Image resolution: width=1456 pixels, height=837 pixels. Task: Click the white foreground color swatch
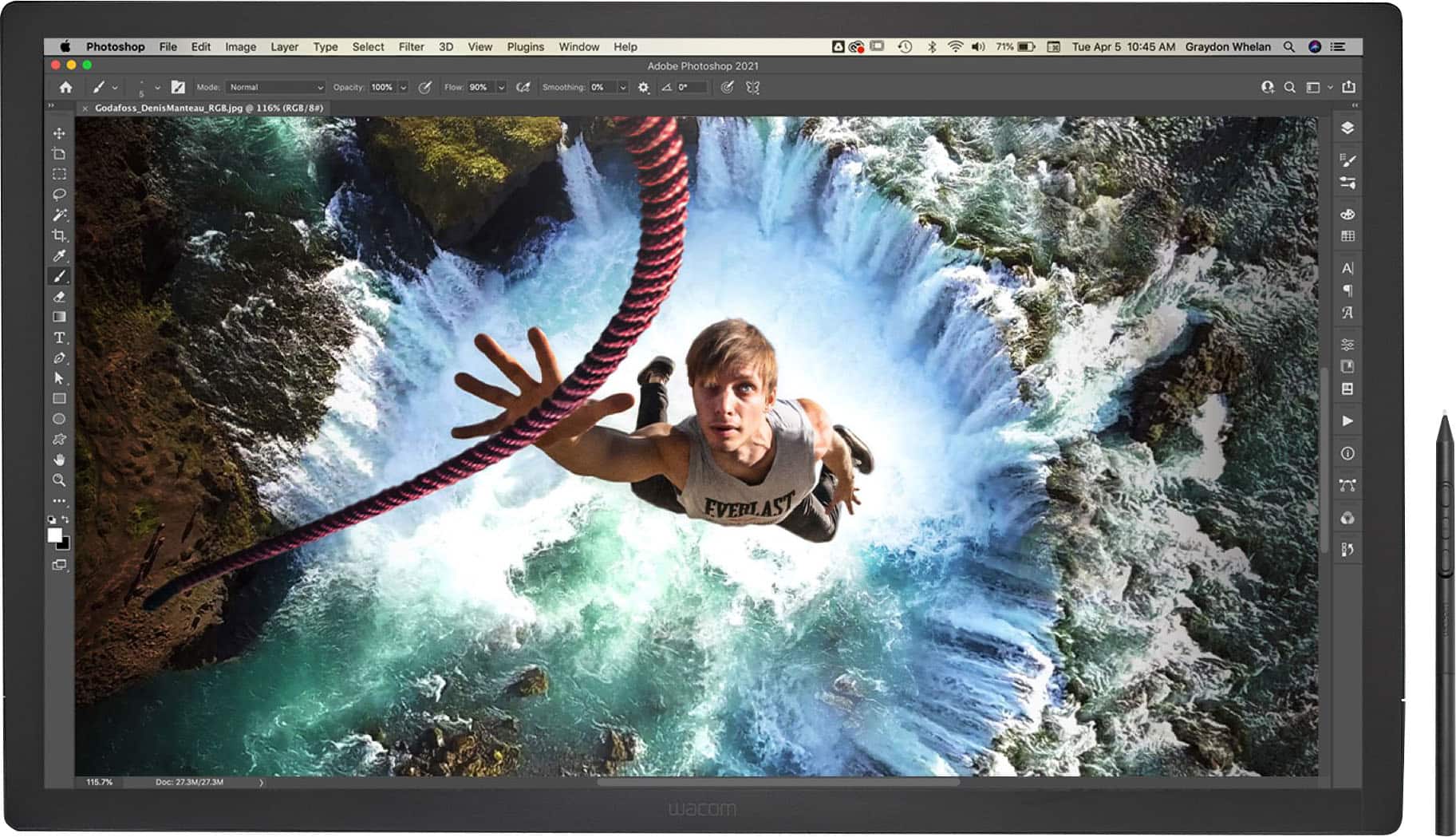[54, 535]
